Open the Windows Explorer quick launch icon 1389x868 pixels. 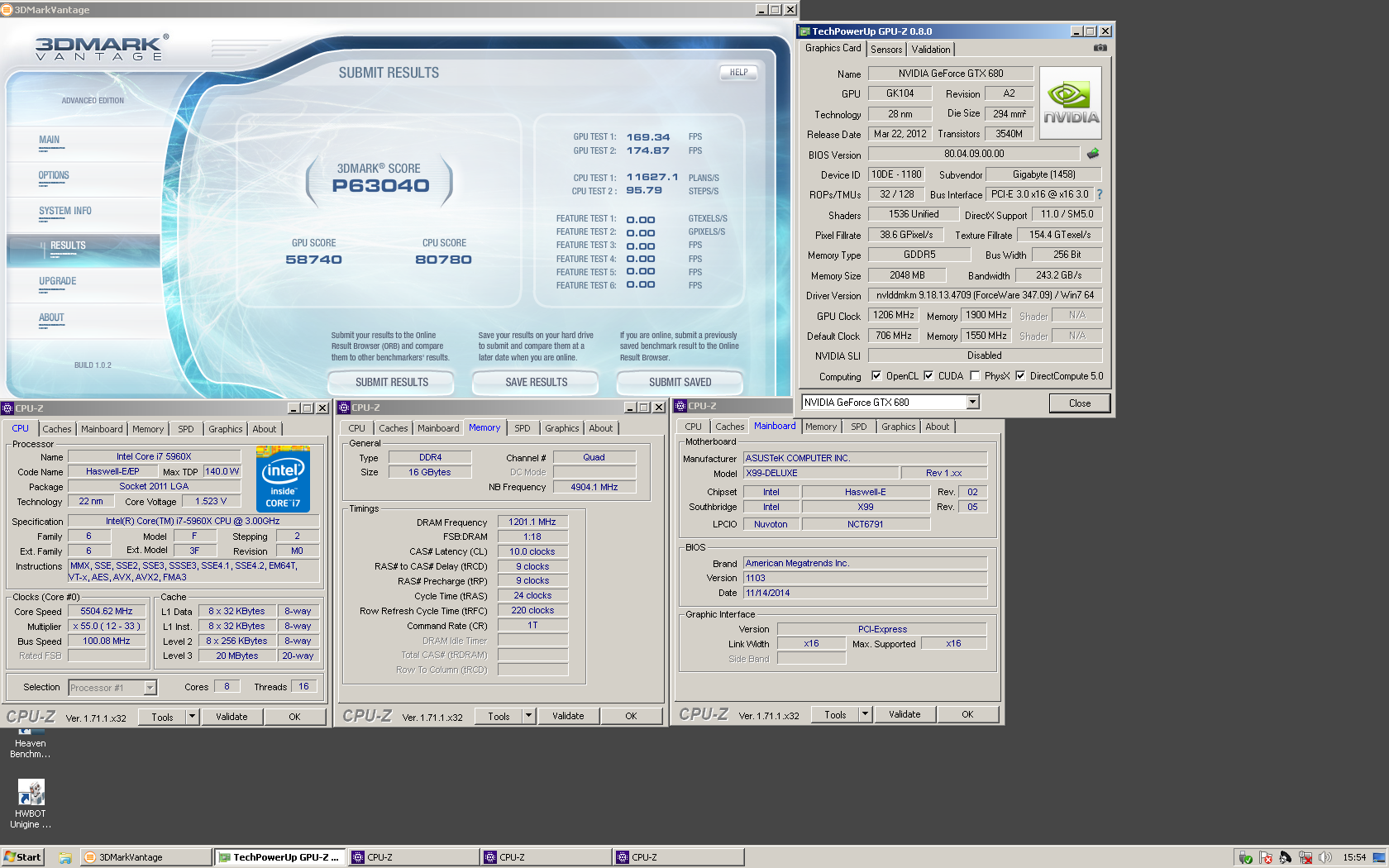point(65,857)
